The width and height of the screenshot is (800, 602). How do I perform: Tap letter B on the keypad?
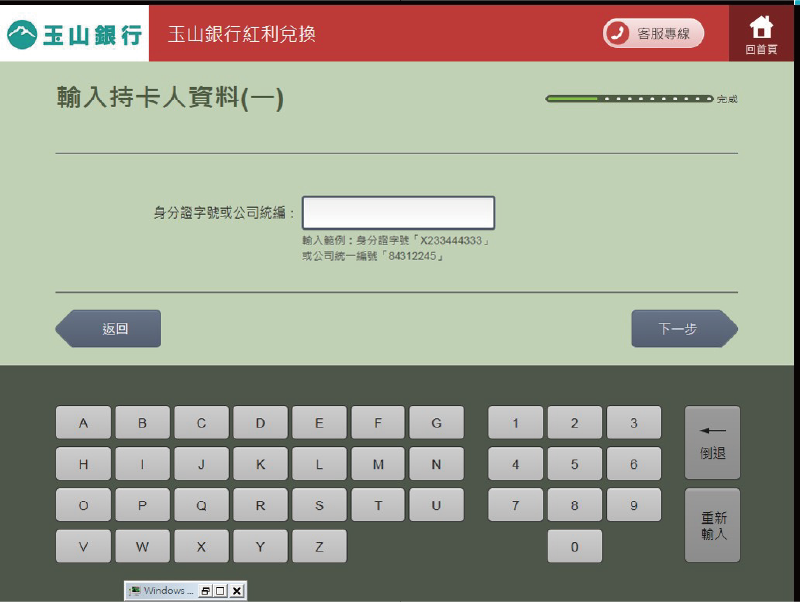click(142, 422)
